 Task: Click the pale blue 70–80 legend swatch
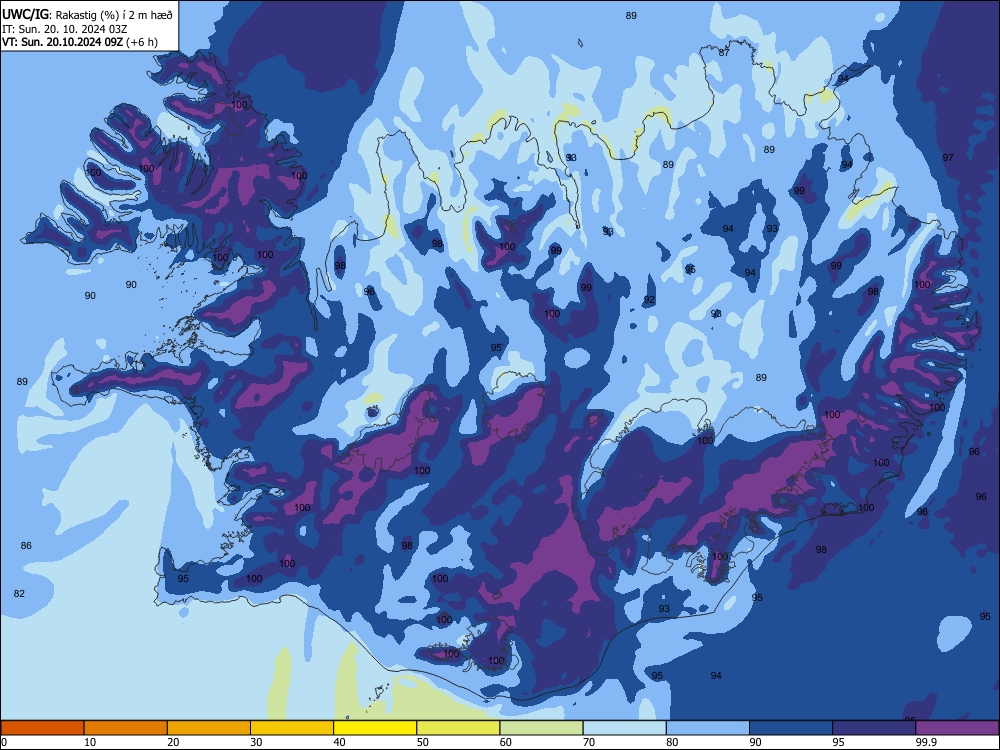(x=624, y=728)
